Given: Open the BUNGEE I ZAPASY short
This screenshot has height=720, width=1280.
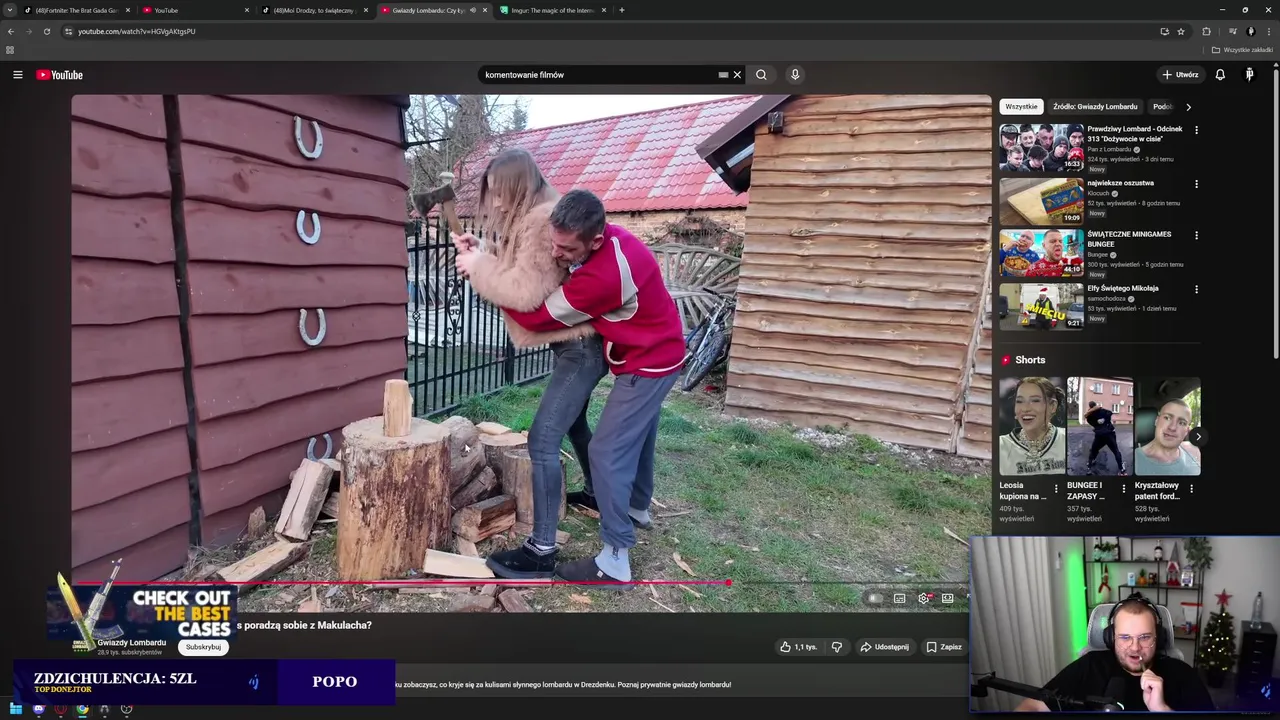Looking at the screenshot, I should (1100, 426).
